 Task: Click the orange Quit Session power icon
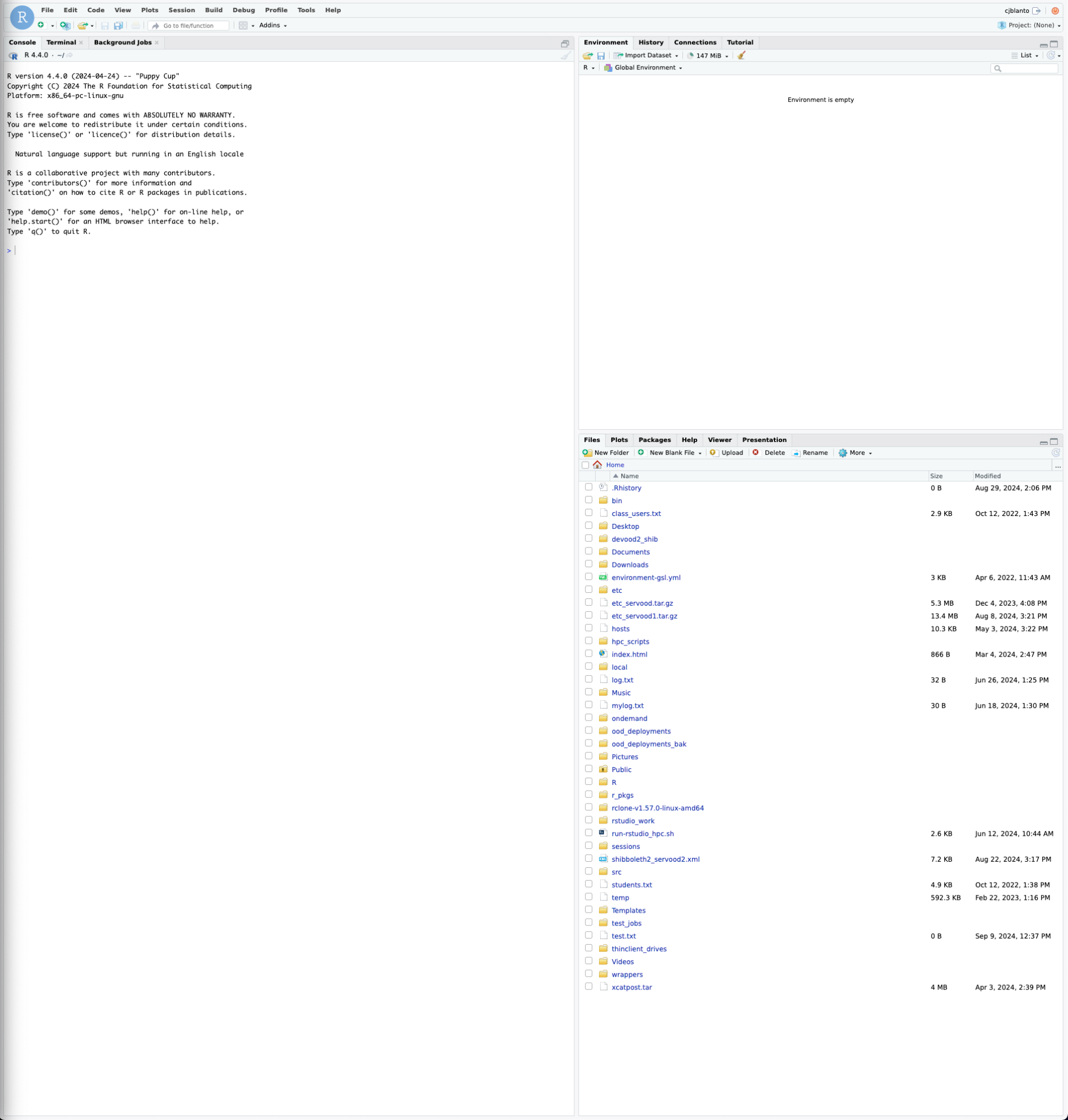click(x=1055, y=10)
